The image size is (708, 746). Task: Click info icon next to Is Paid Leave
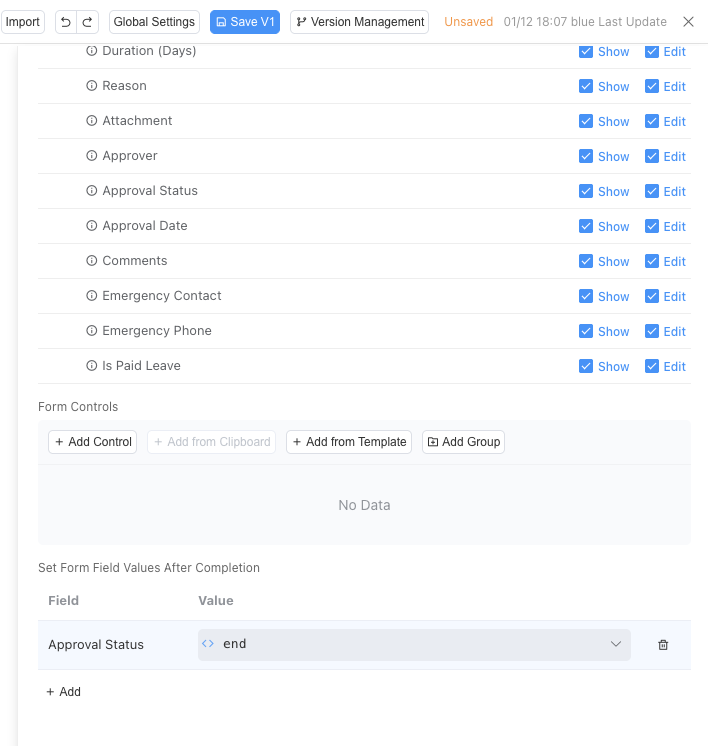coord(92,366)
